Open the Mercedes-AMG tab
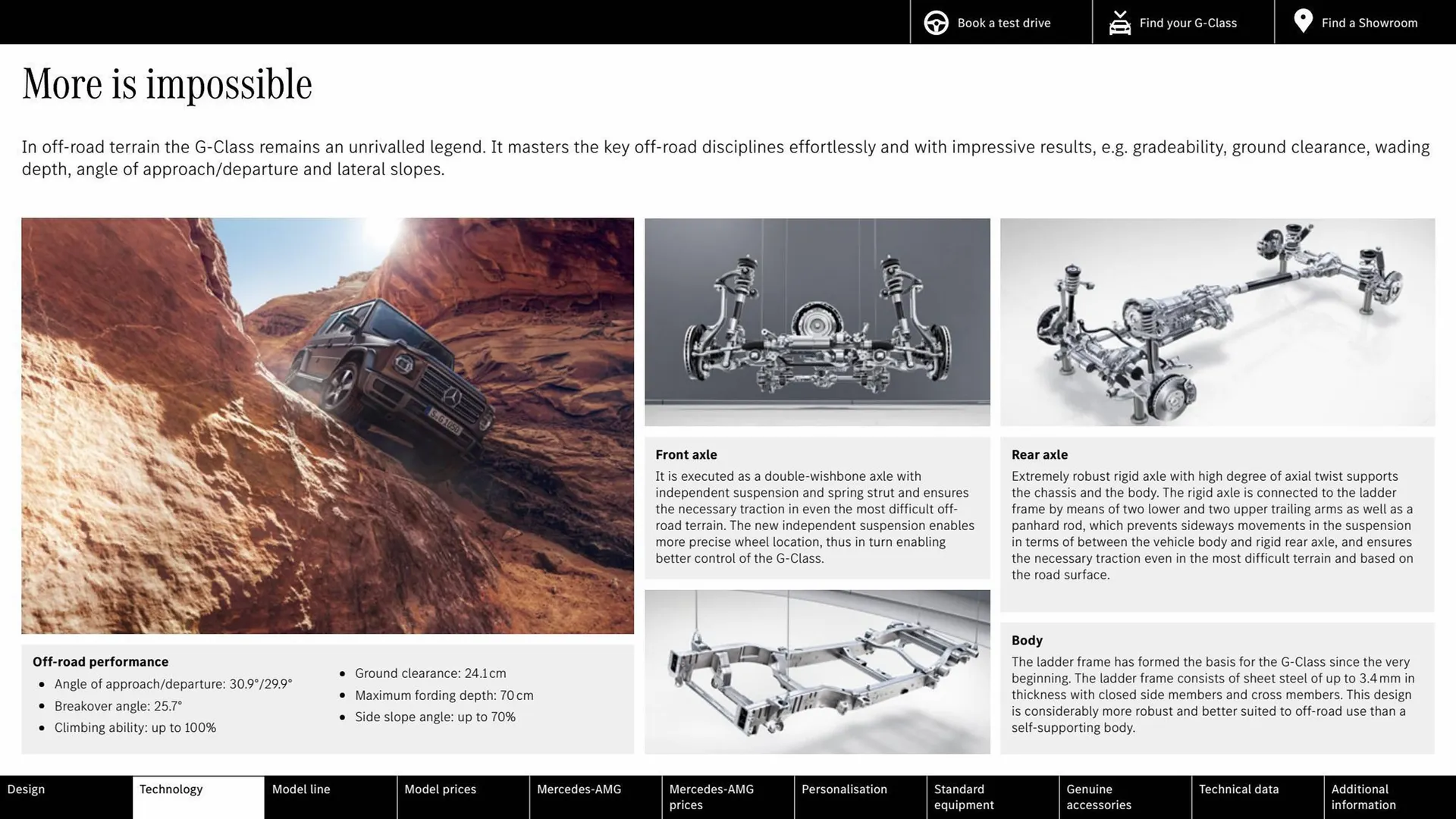 (x=579, y=789)
